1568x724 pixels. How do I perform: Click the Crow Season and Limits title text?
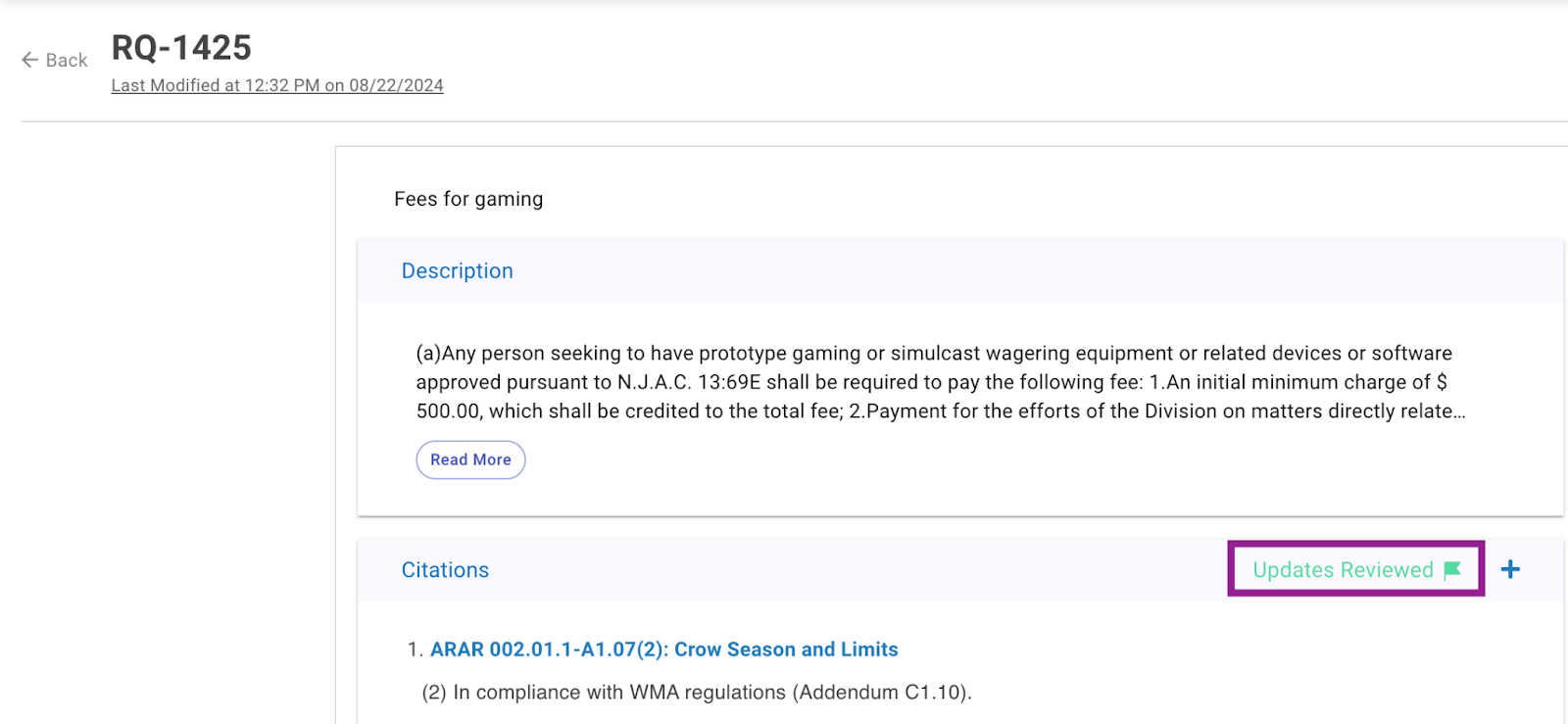786,650
